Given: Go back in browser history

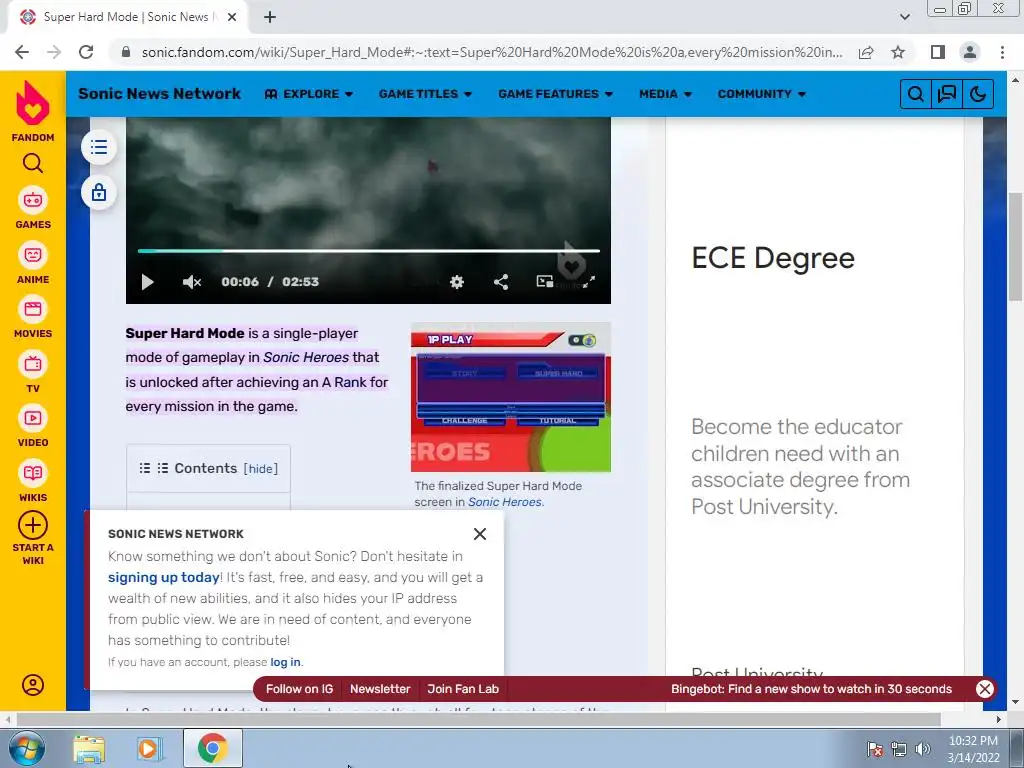Looking at the screenshot, I should click(22, 52).
